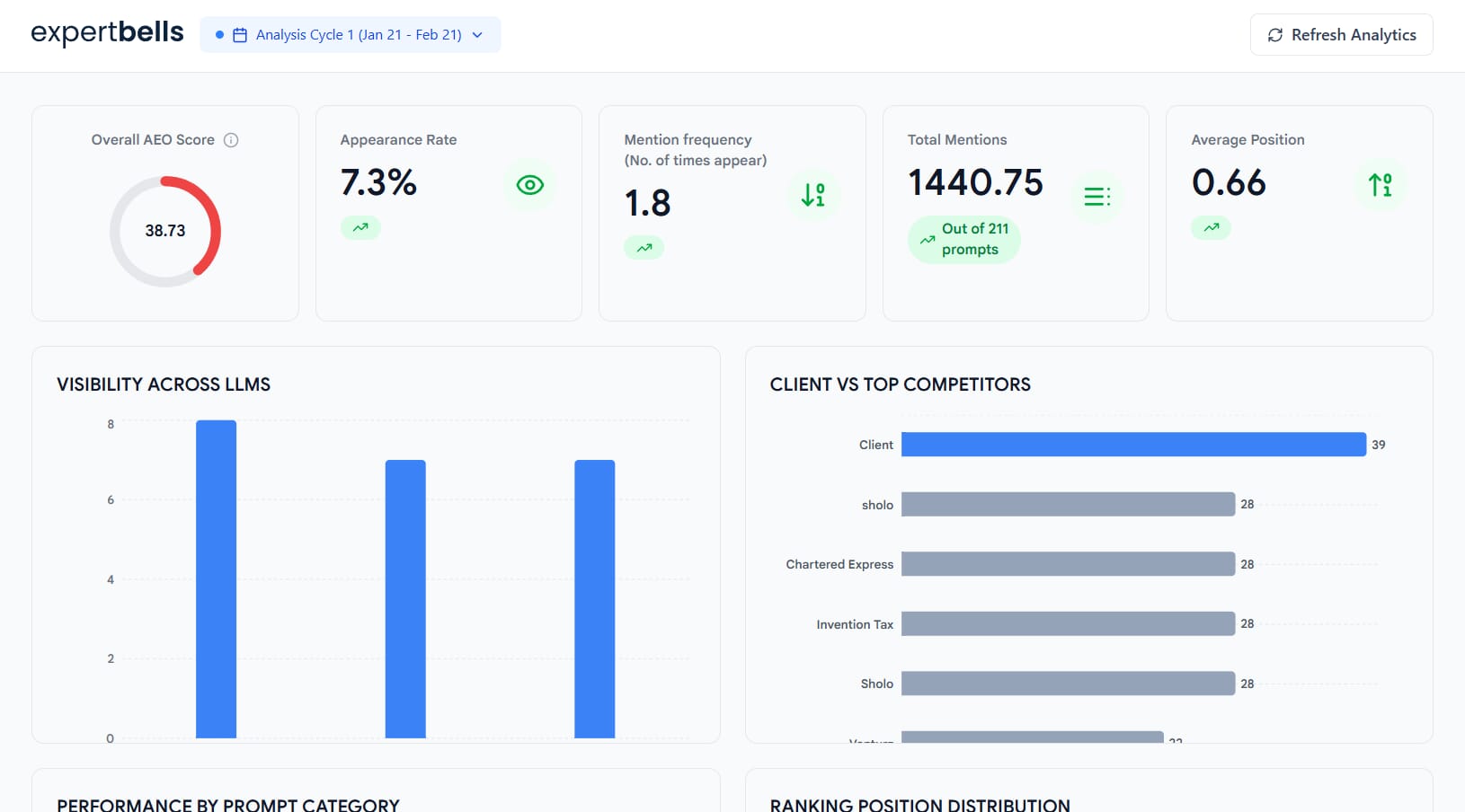Click the red AEO score gauge ring
The width and height of the screenshot is (1465, 812).
click(x=165, y=232)
